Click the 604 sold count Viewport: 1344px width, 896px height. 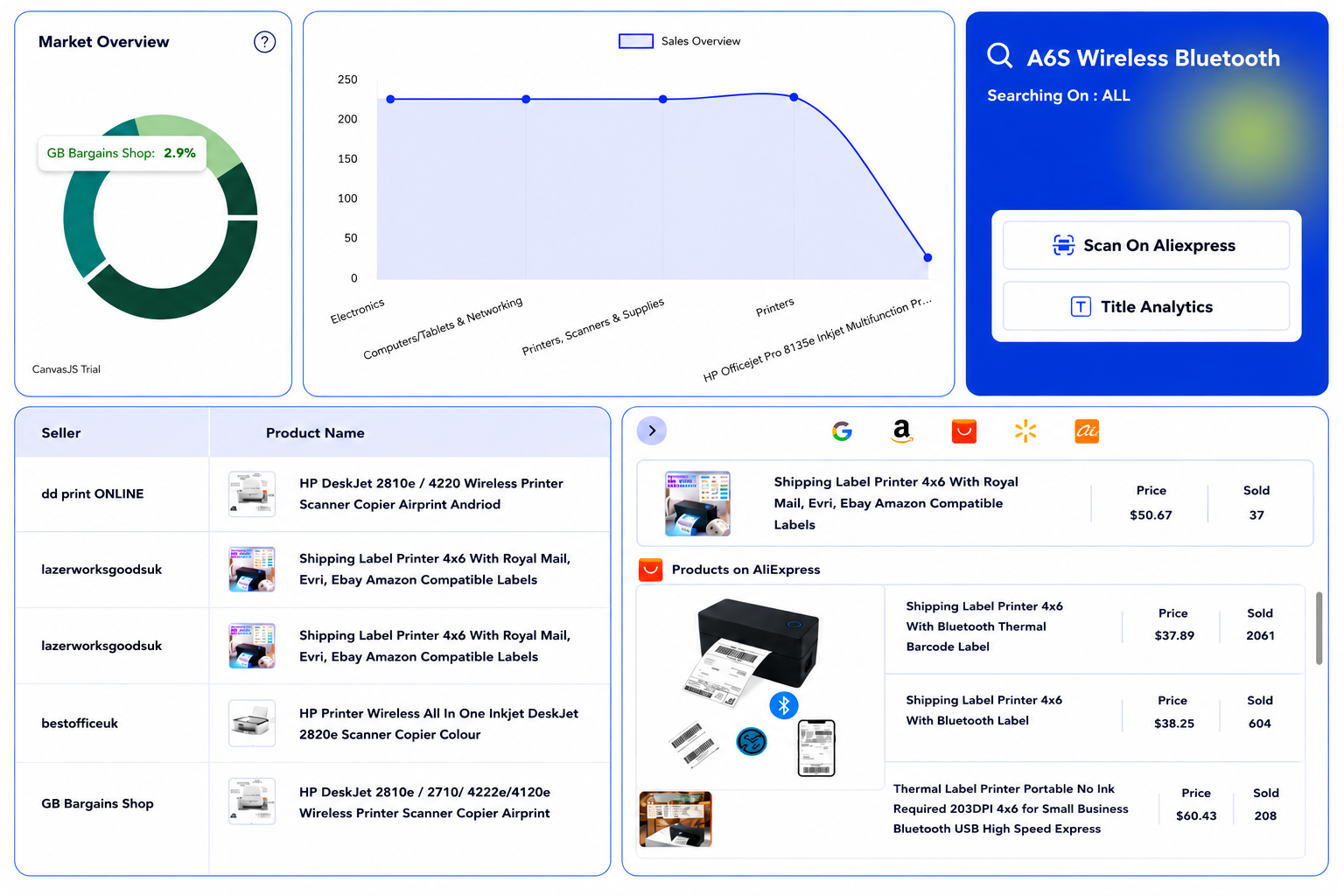click(x=1260, y=723)
